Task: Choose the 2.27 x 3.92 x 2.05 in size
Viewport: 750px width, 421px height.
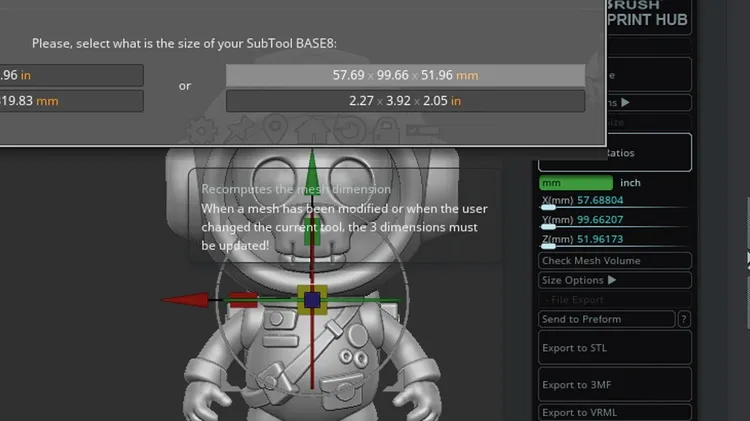Action: click(405, 101)
